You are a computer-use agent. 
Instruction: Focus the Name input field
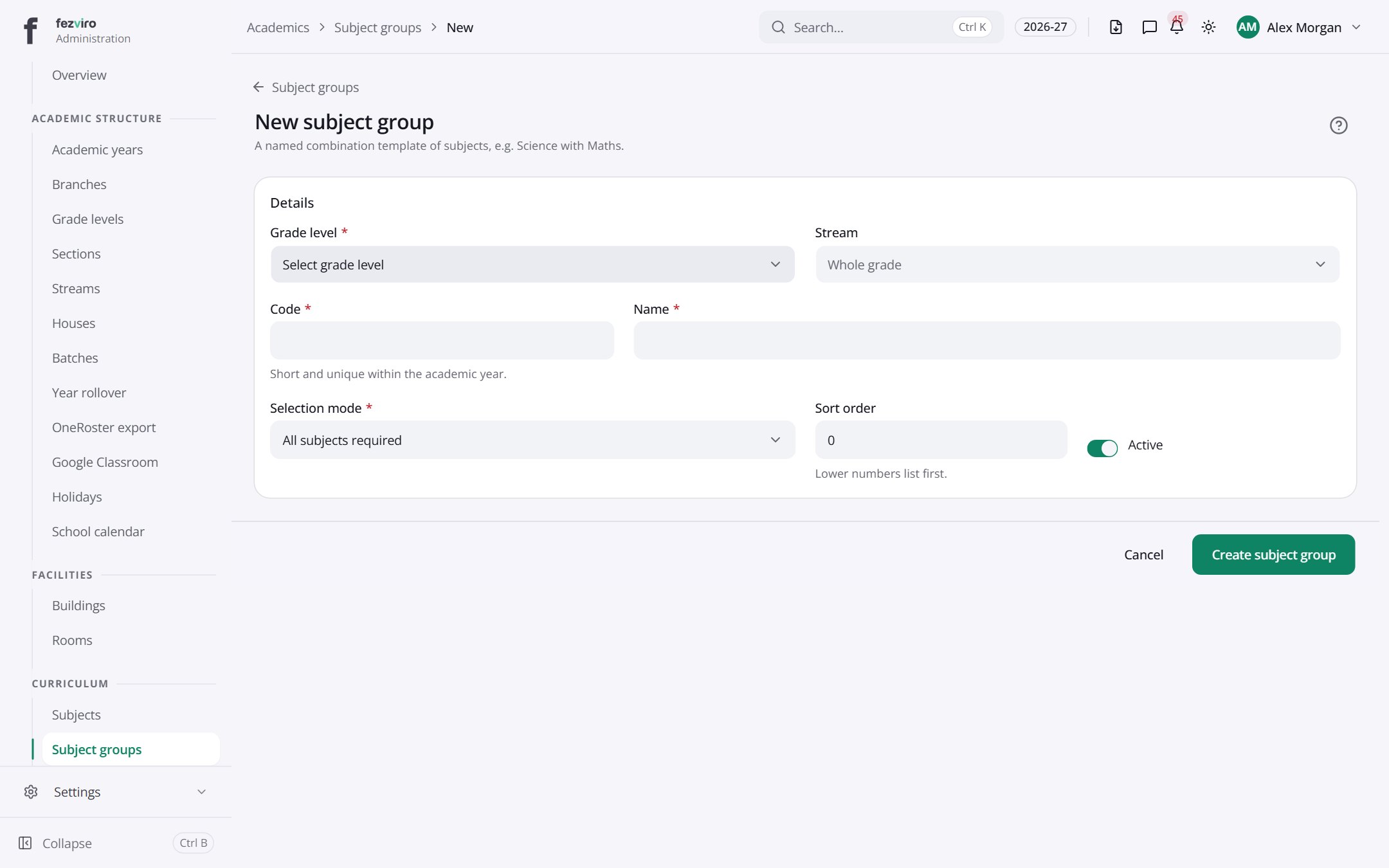[x=987, y=340]
